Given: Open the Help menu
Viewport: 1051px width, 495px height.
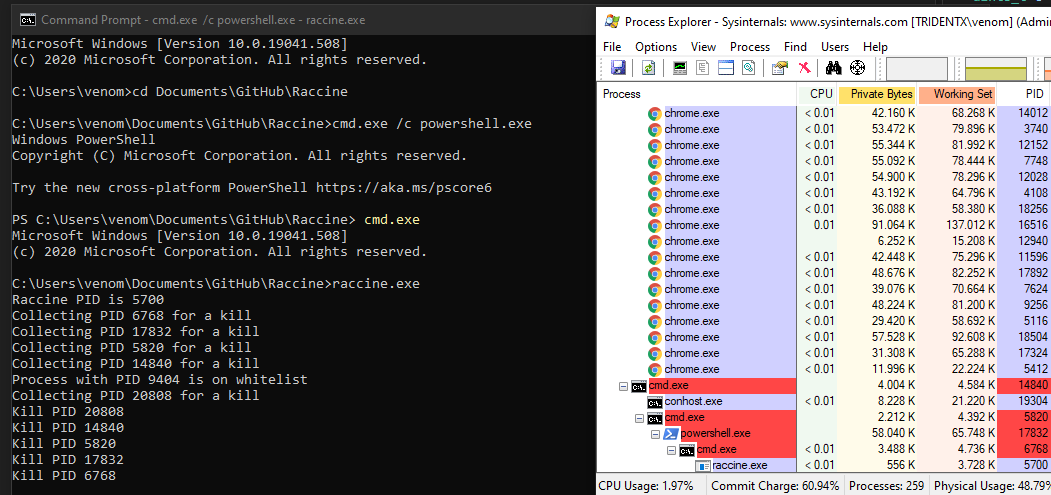Looking at the screenshot, I should click(x=875, y=47).
